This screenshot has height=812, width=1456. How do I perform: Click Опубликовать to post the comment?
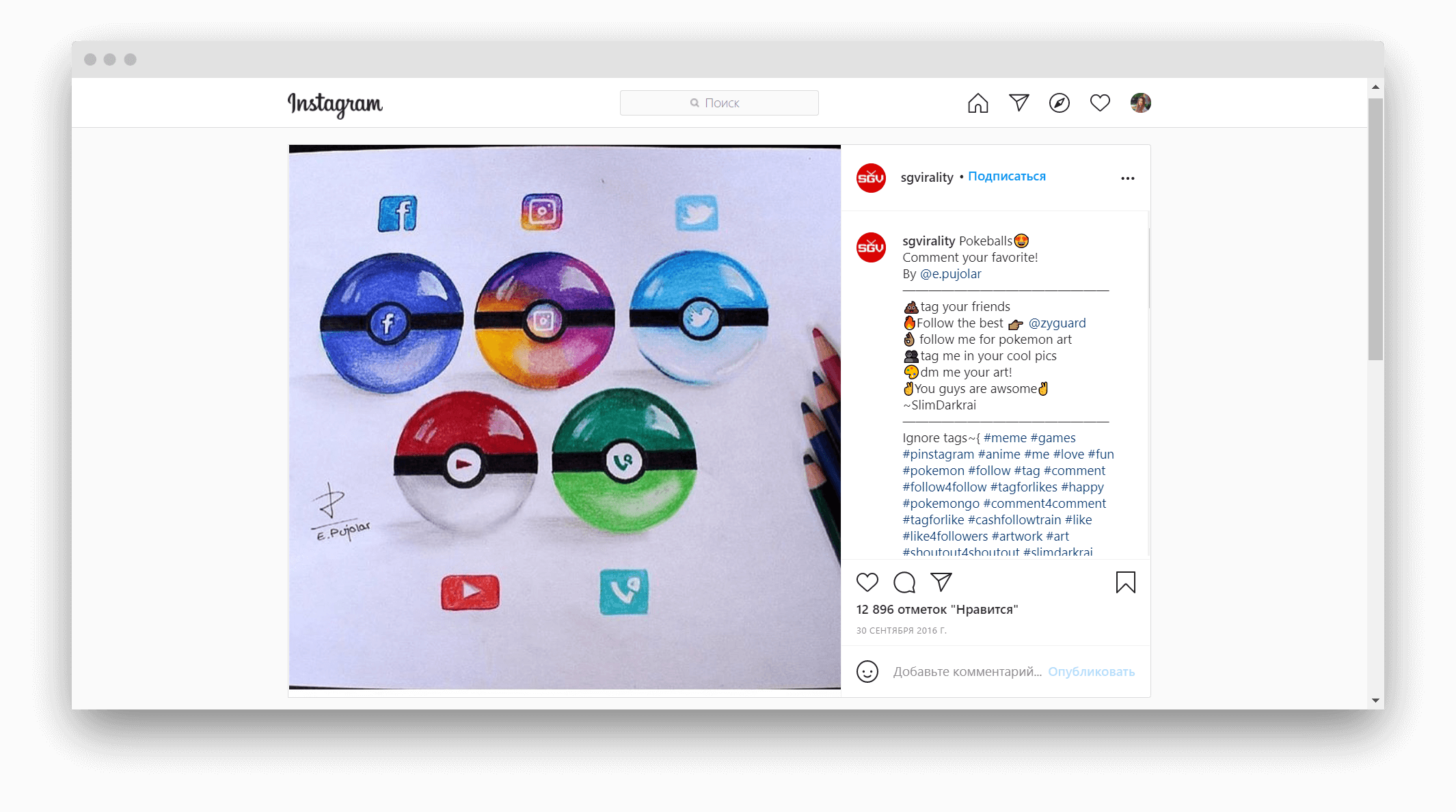(1091, 672)
